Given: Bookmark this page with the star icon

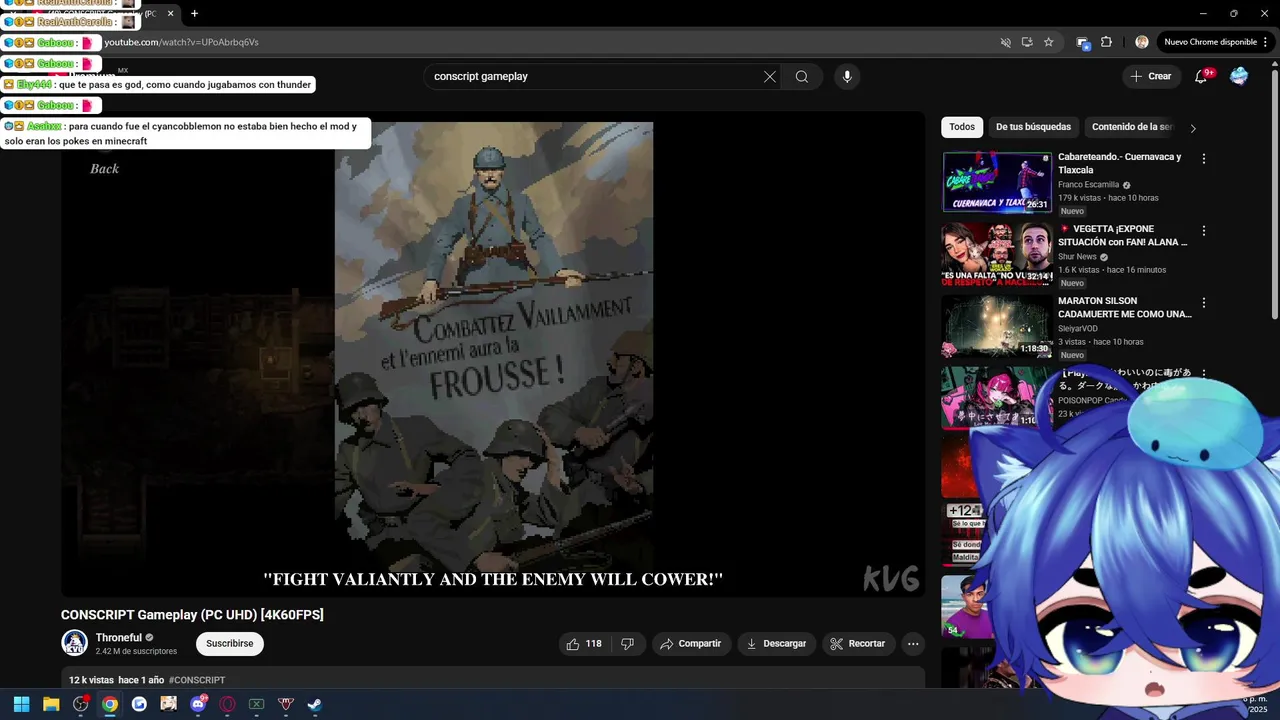Looking at the screenshot, I should coord(1048,42).
